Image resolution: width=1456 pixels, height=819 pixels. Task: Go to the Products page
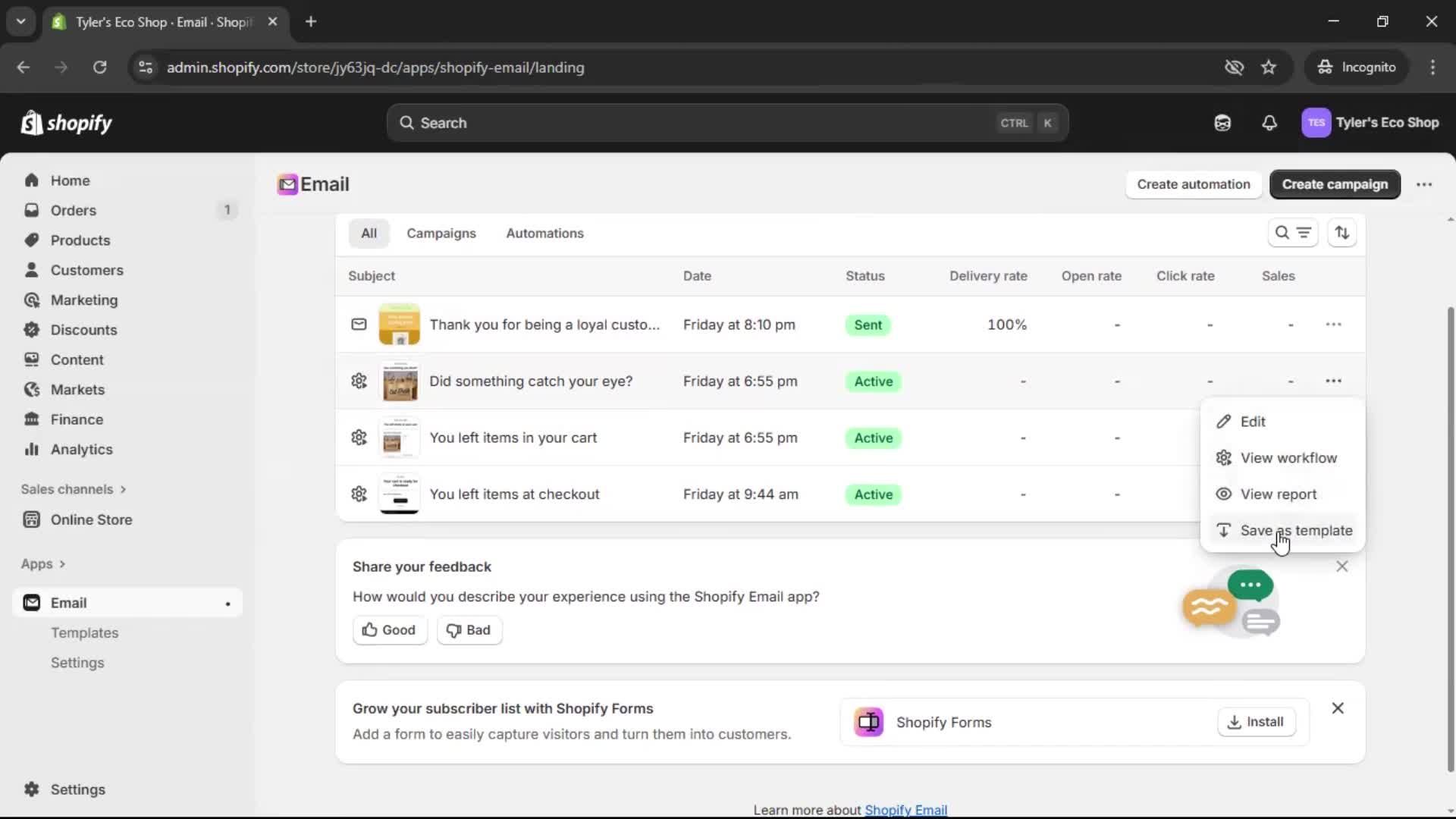80,240
